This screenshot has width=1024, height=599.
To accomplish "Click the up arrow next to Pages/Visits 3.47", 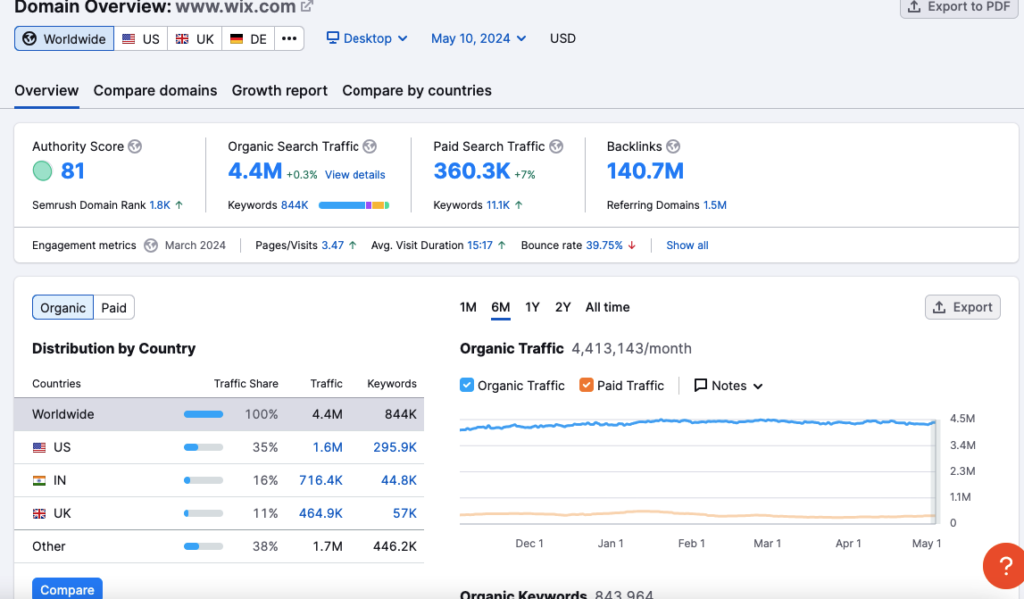I will [x=353, y=246].
